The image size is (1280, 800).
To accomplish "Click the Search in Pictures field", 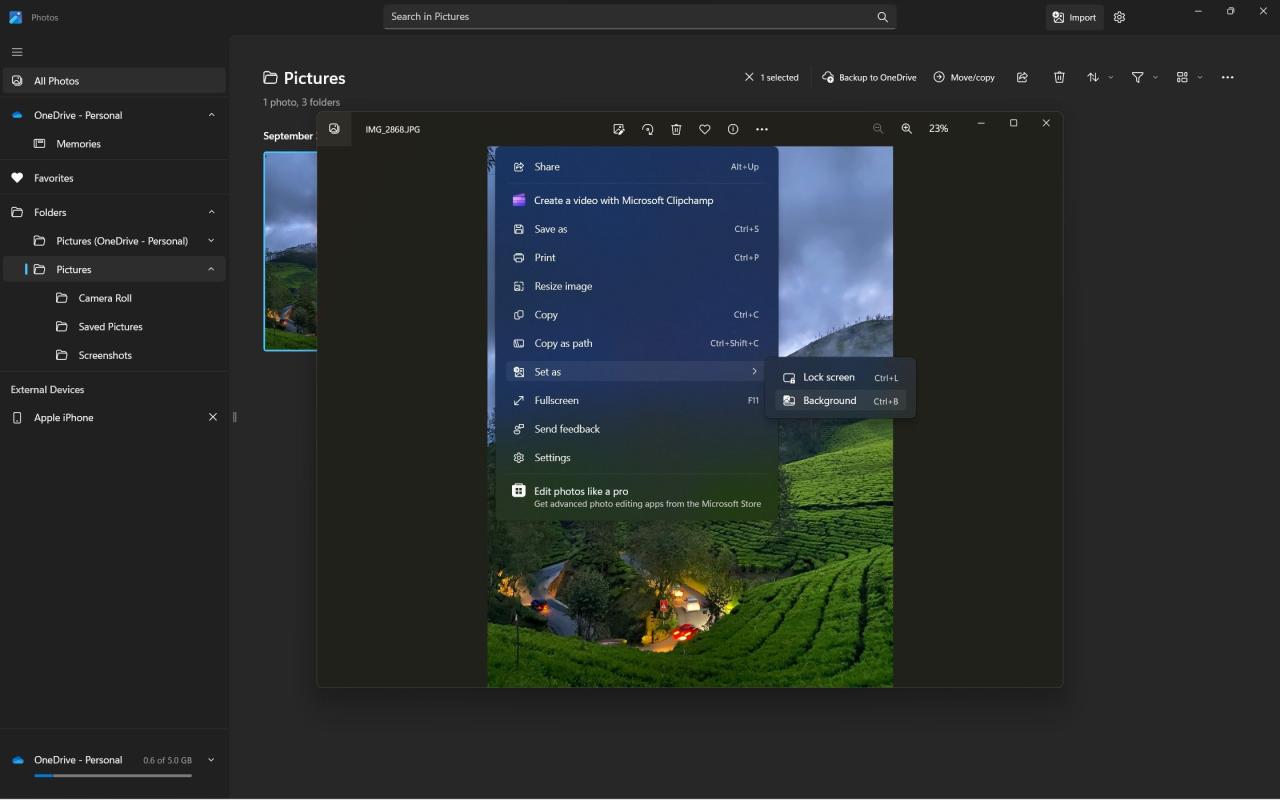I will click(640, 17).
